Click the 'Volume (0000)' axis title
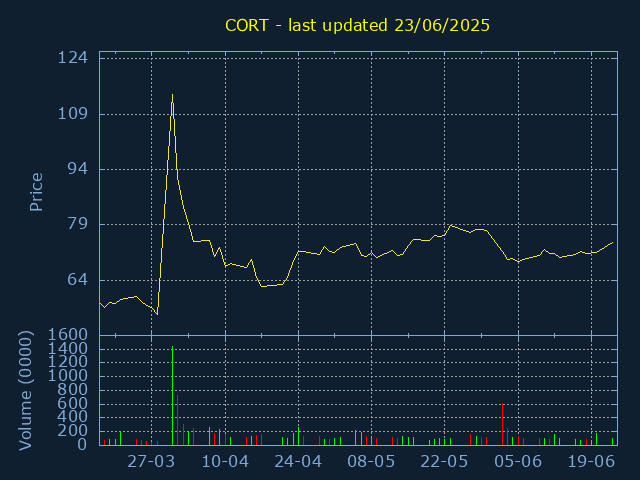The width and height of the screenshot is (640, 480). point(25,391)
